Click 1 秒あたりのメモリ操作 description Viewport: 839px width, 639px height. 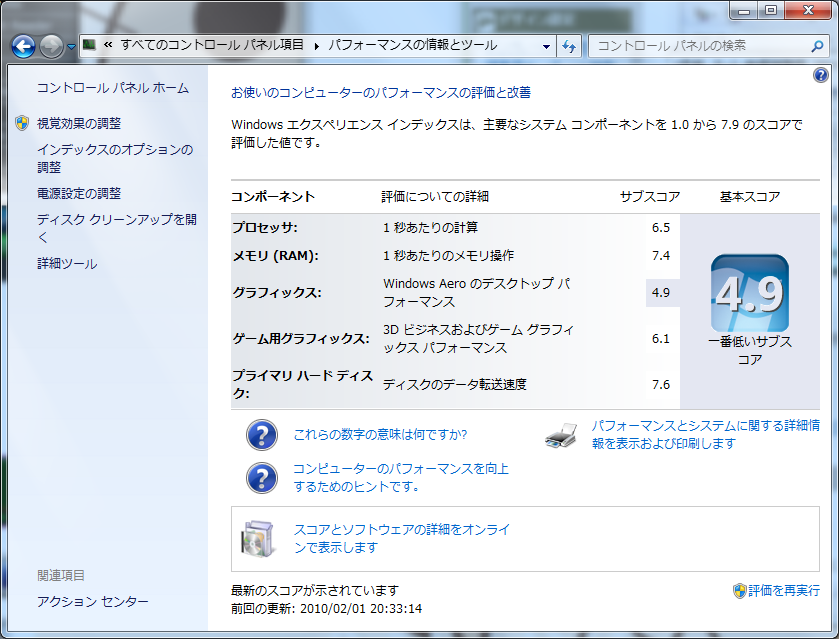tap(448, 256)
